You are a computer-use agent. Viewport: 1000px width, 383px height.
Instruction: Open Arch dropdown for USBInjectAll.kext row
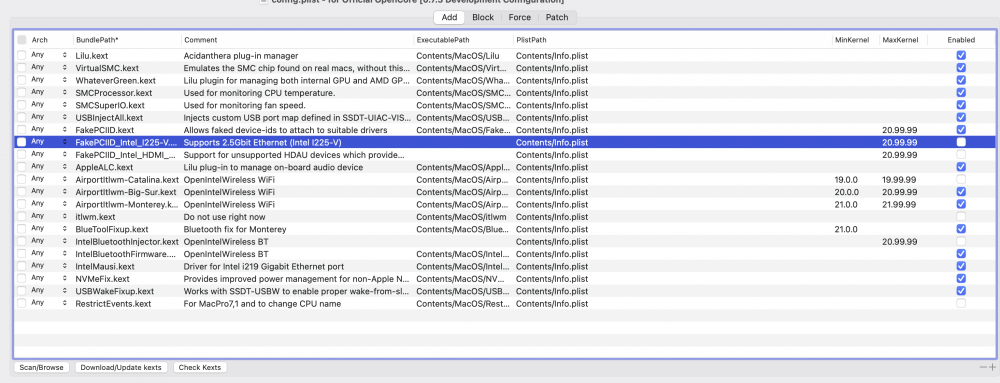(48, 117)
